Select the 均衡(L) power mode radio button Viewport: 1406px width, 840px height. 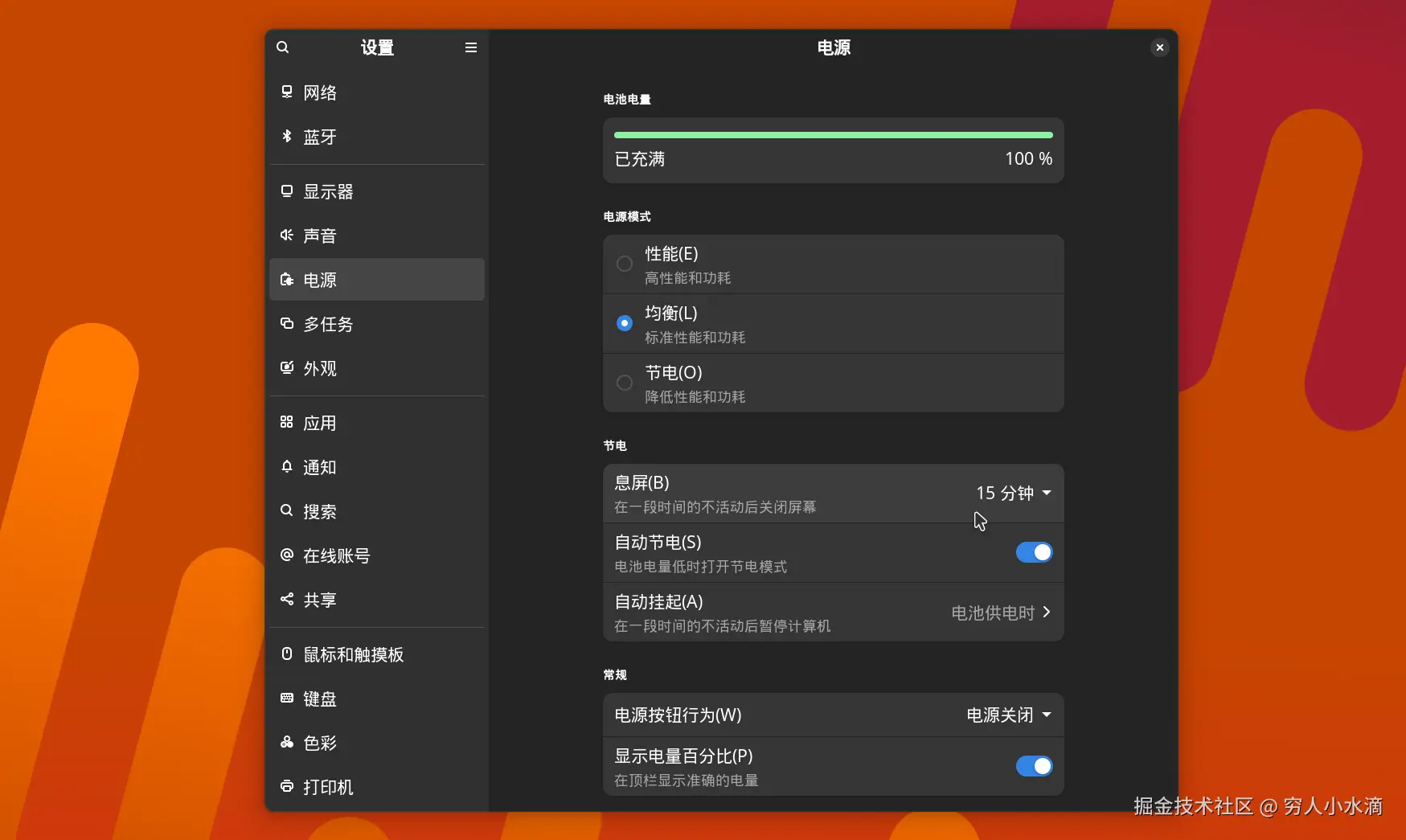click(625, 323)
